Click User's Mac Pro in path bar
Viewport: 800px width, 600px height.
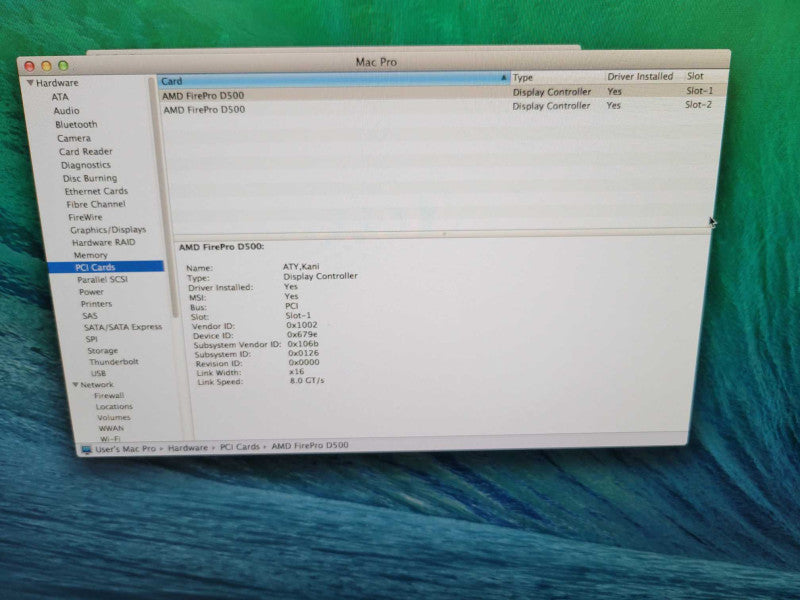click(125, 448)
